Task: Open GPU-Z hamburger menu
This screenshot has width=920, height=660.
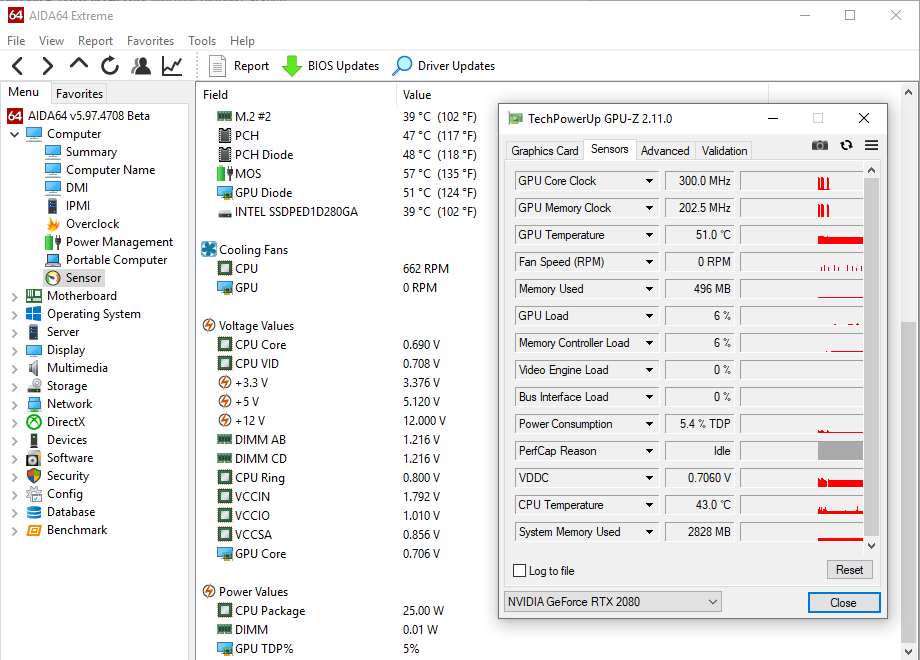Action: pos(871,145)
